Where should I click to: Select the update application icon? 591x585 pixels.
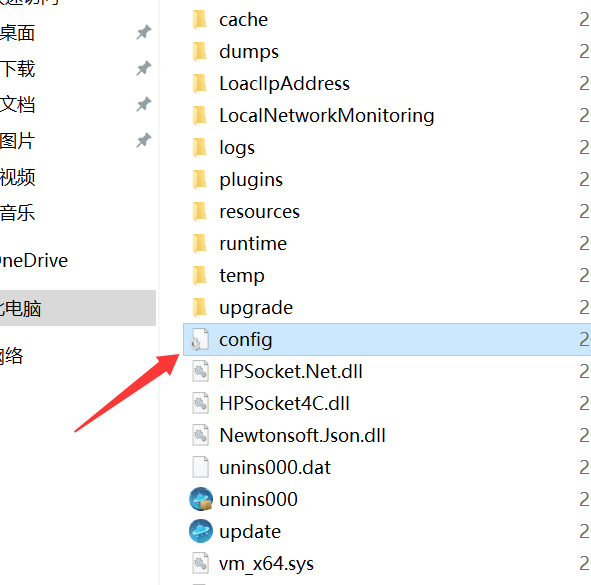coord(201,531)
